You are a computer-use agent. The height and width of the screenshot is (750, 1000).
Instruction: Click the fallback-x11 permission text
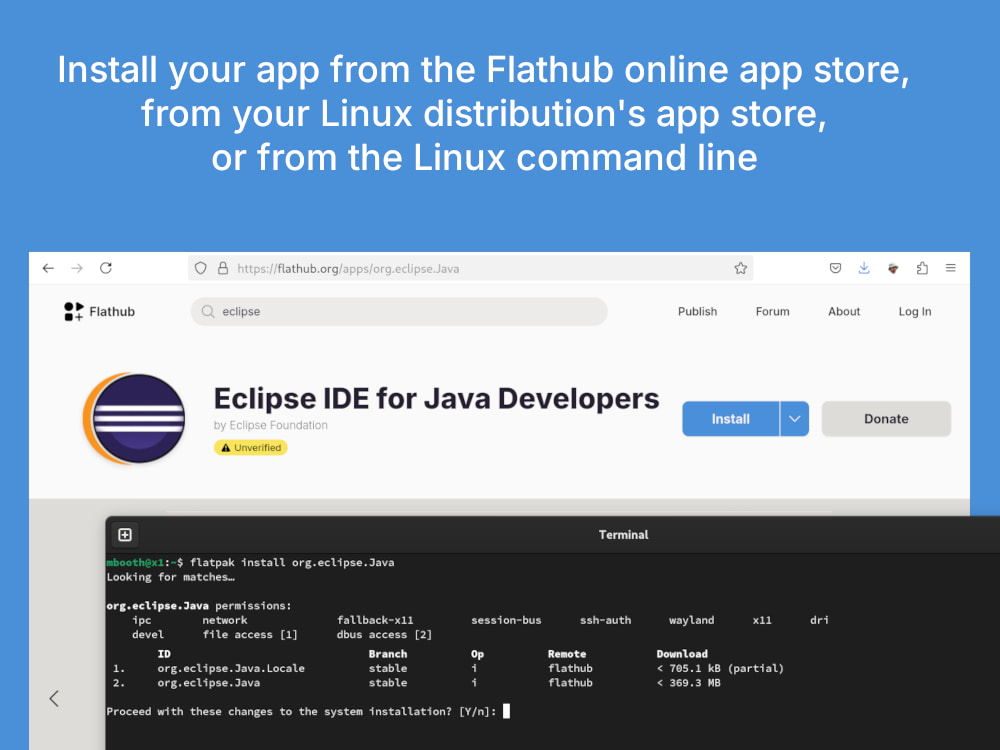coord(375,620)
